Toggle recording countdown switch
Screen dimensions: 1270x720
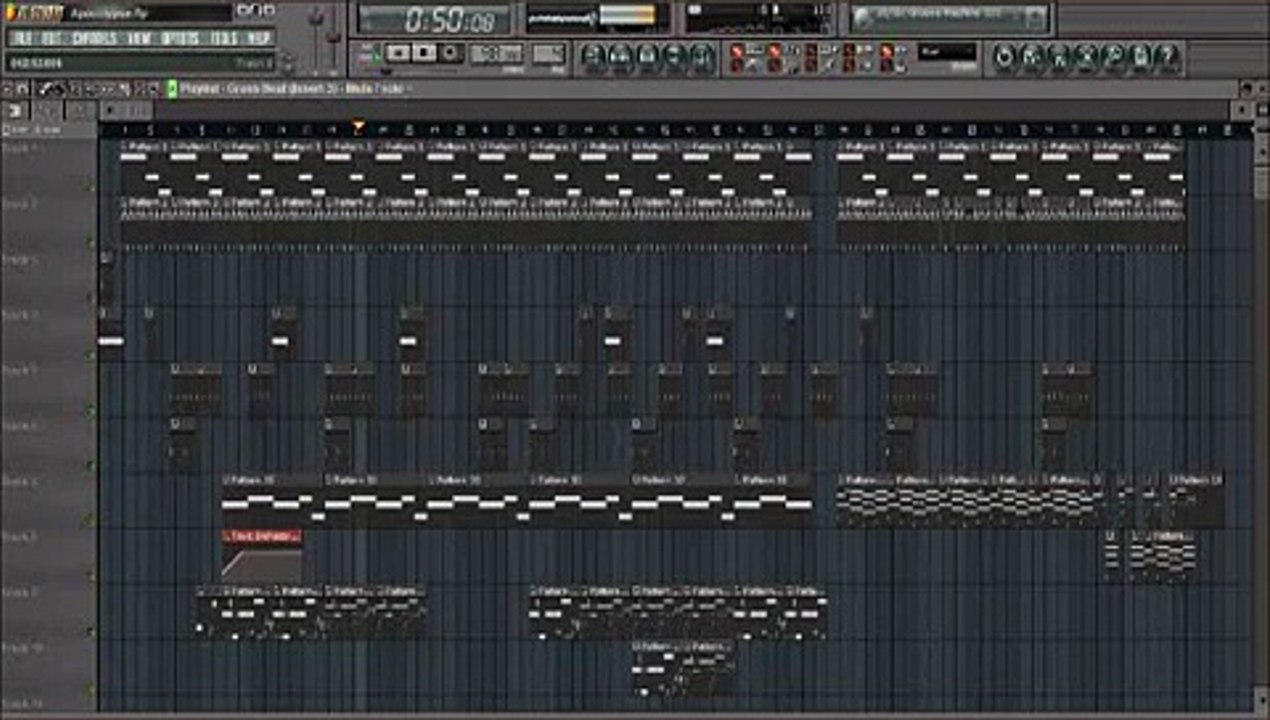click(775, 51)
